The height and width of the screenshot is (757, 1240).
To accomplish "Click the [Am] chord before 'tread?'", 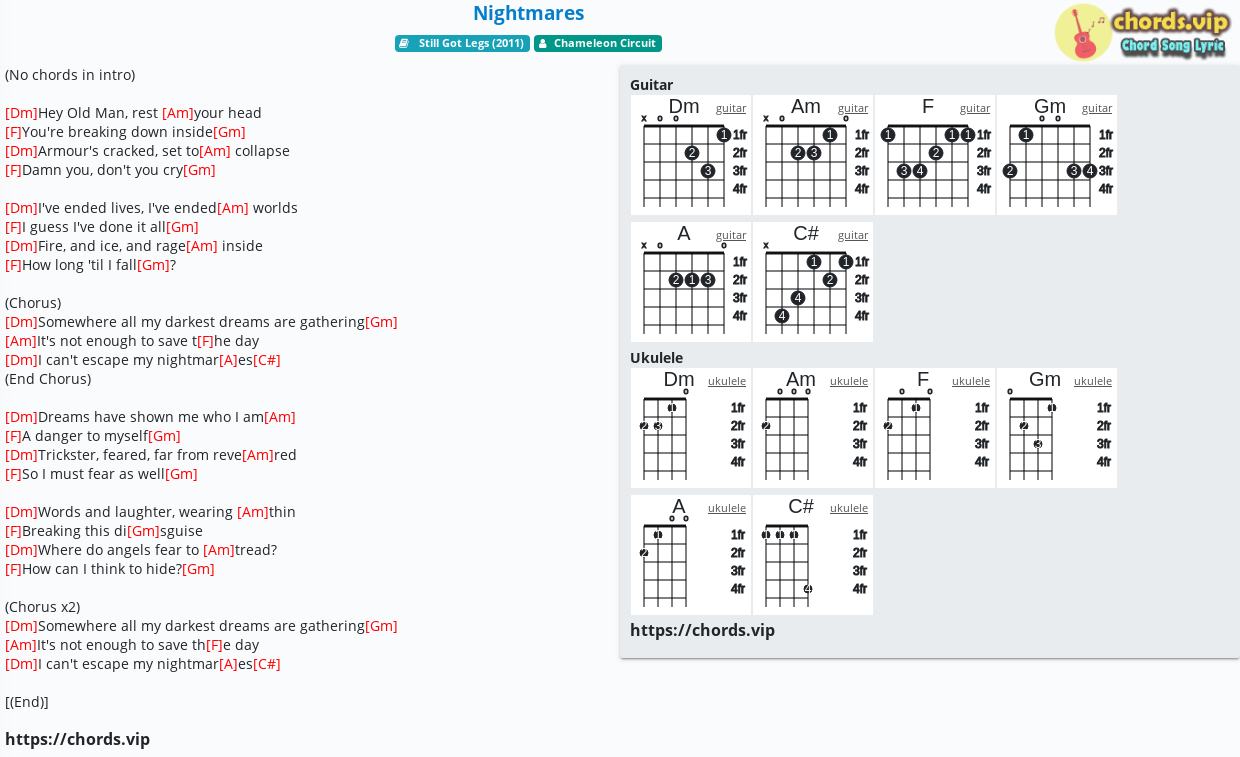I will point(219,550).
